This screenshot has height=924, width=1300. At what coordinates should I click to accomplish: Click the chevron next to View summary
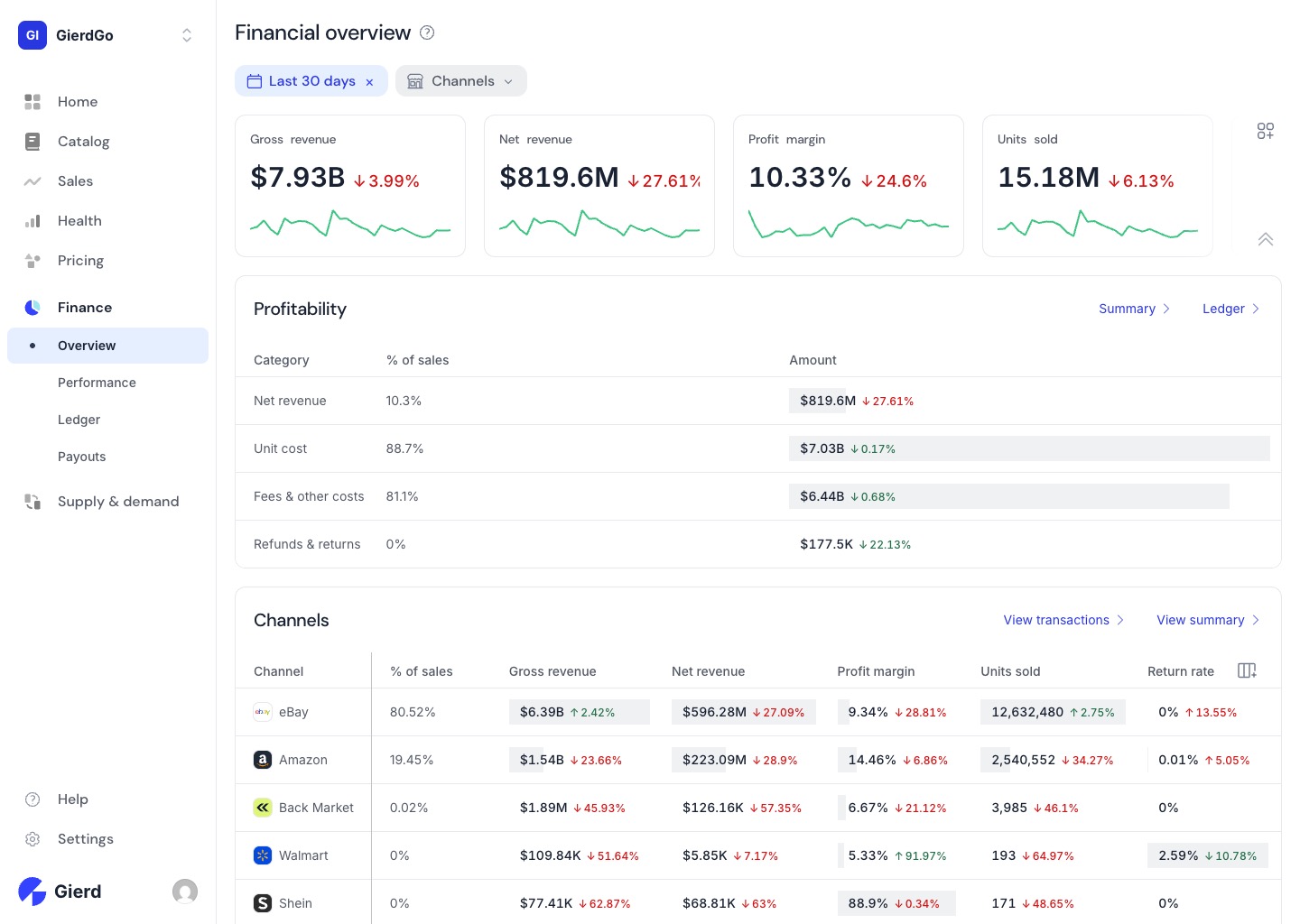(x=1255, y=620)
